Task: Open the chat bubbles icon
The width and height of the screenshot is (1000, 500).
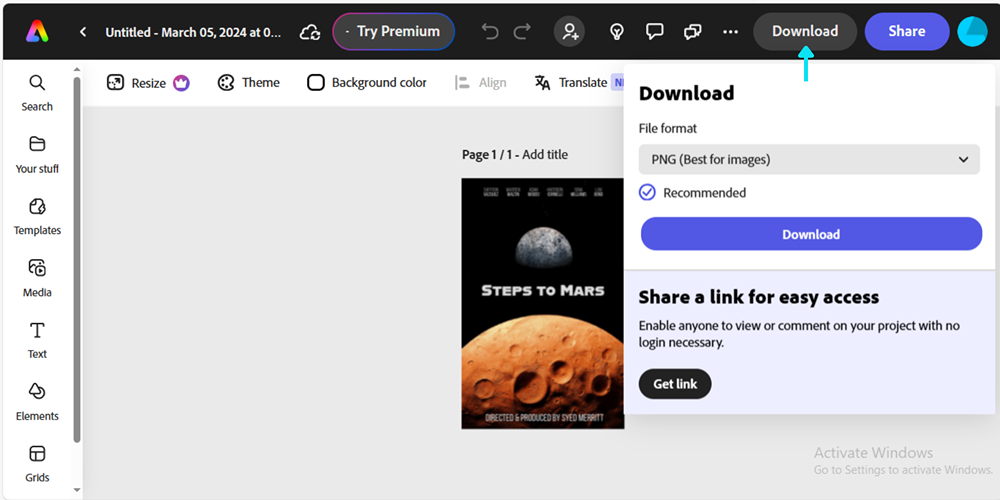Action: click(x=693, y=31)
